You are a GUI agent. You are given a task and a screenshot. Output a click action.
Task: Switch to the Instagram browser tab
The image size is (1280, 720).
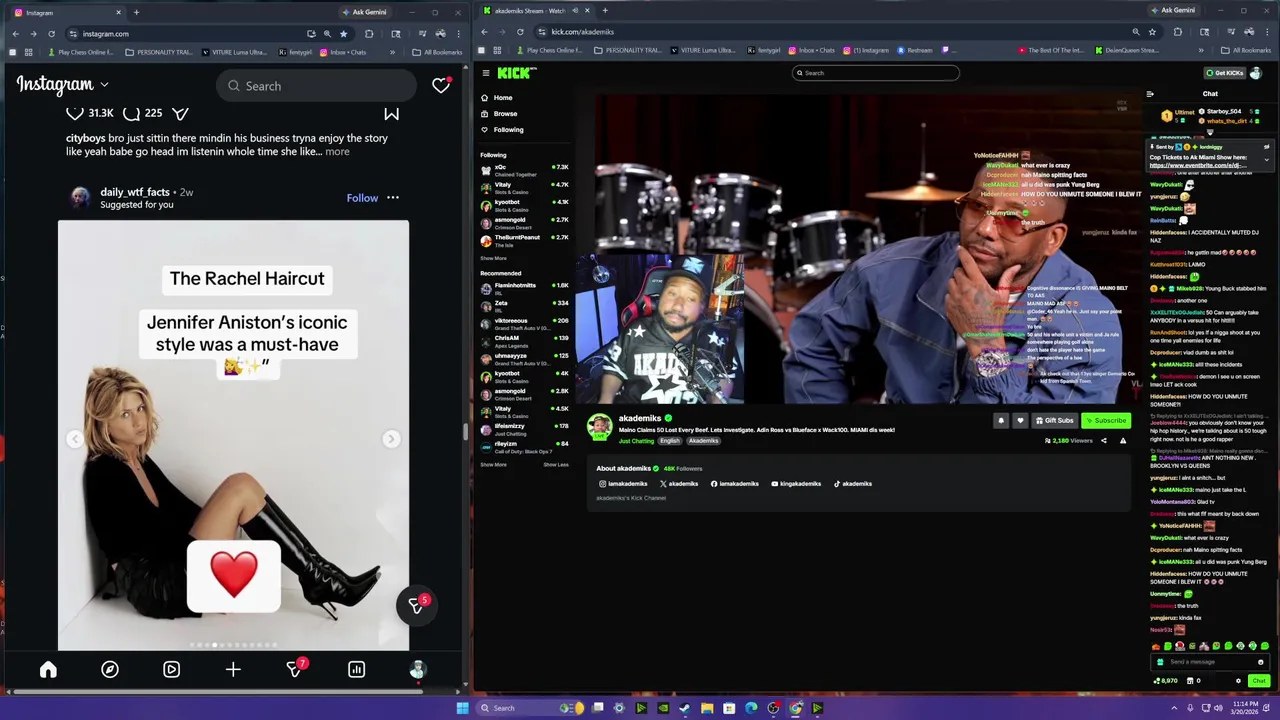click(67, 12)
